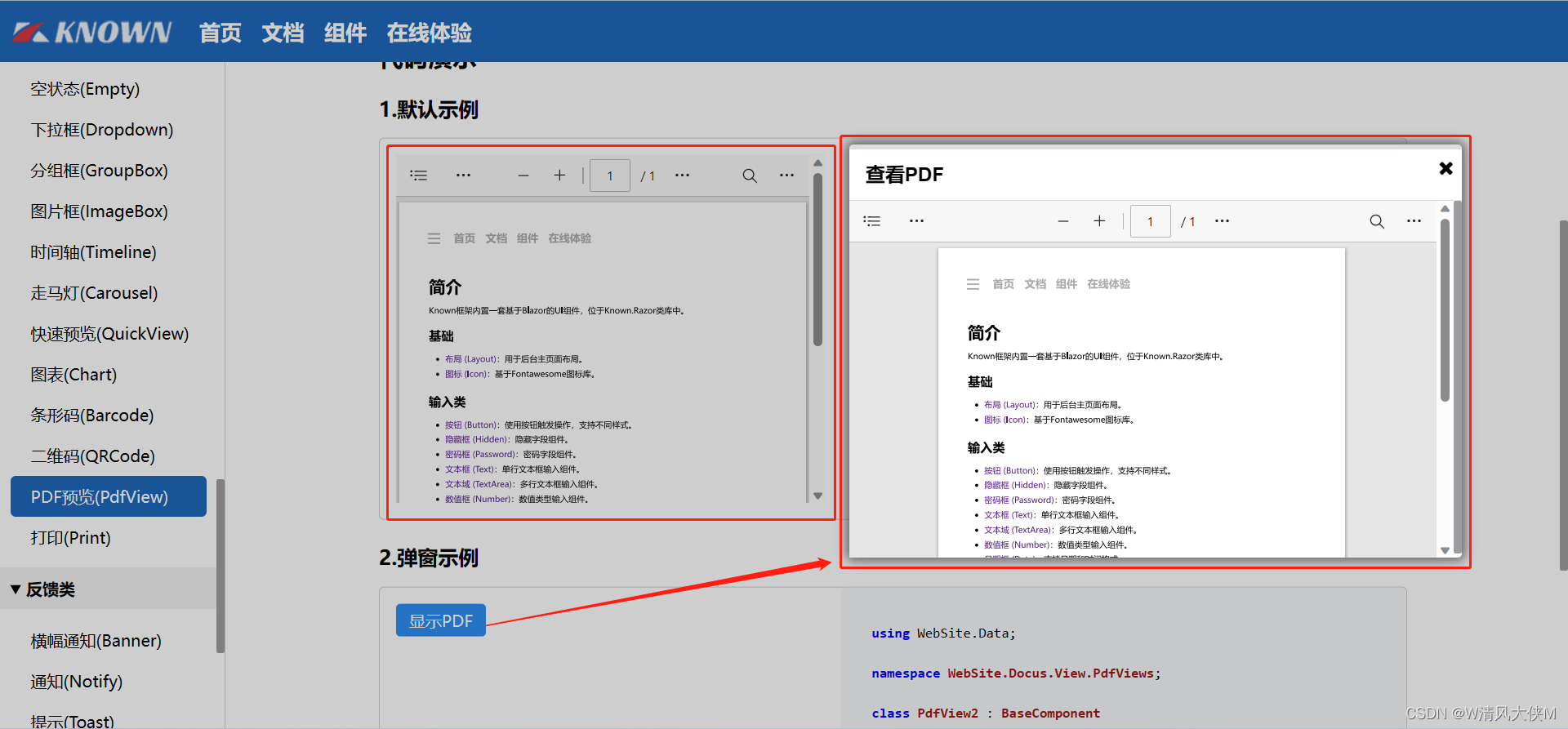The height and width of the screenshot is (729, 1568).
Task: Click page number field in embedded PDF viewer
Action: [x=610, y=176]
